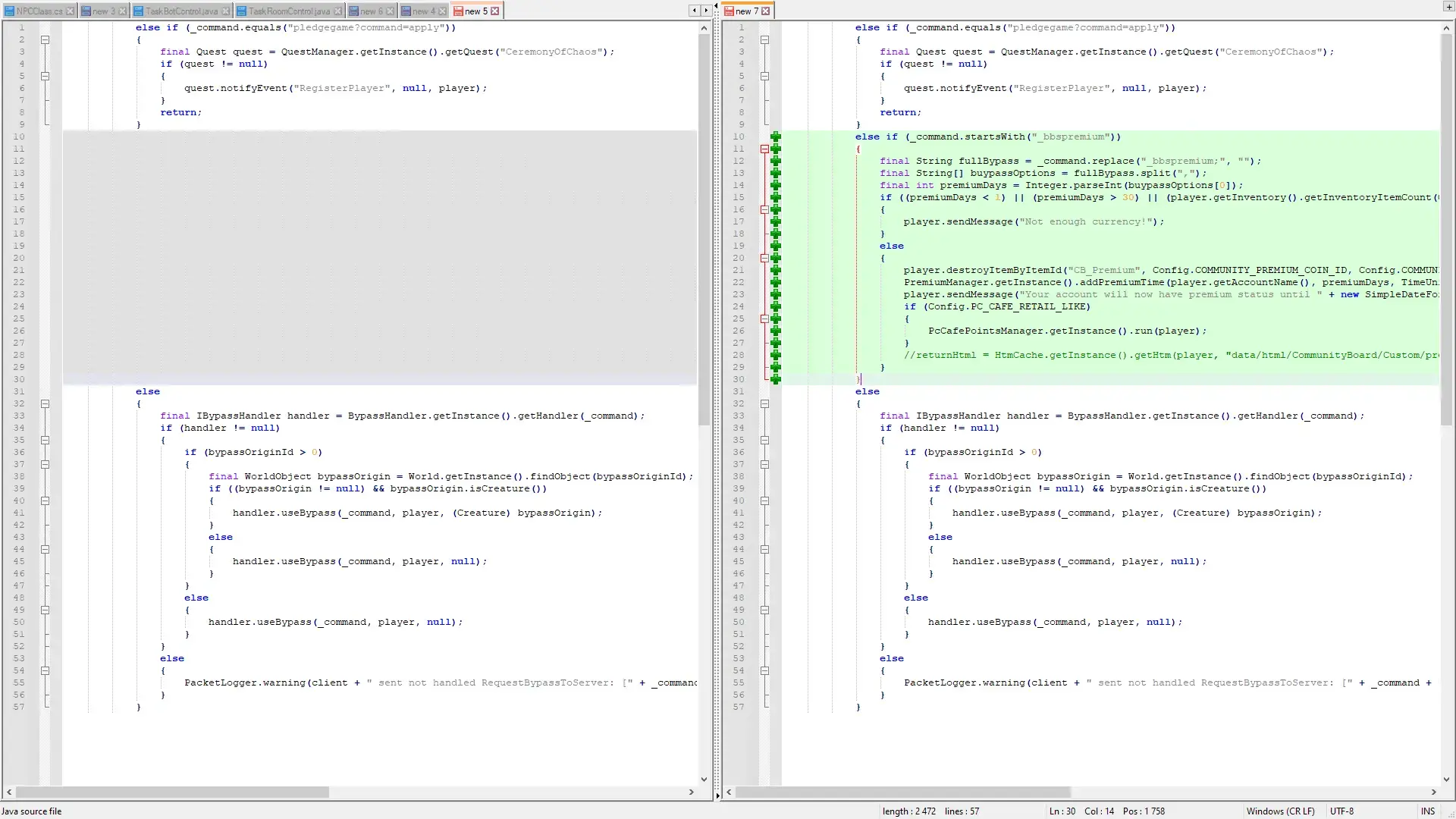Close the new 7 tab
This screenshot has height=819, width=1456.
765,11
